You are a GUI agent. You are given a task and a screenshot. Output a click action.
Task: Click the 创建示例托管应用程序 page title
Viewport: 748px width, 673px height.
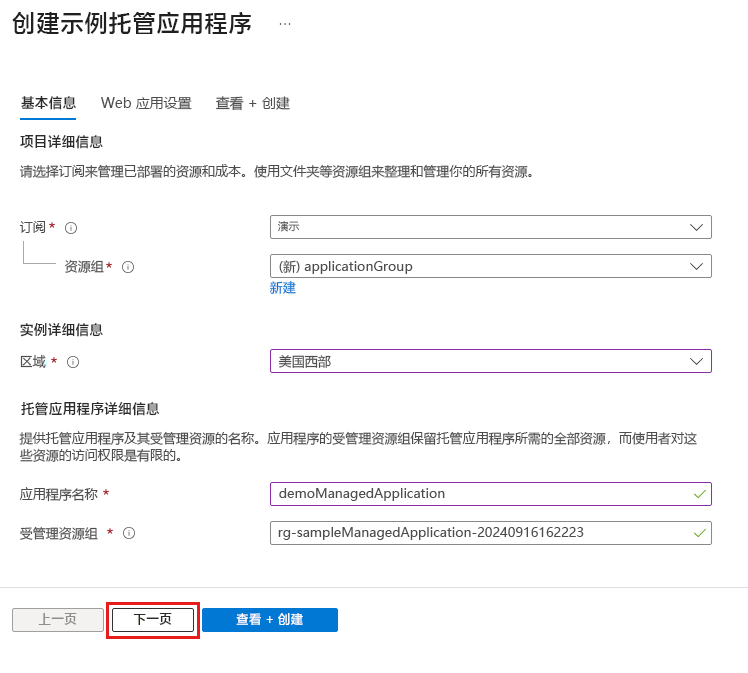[x=132, y=23]
